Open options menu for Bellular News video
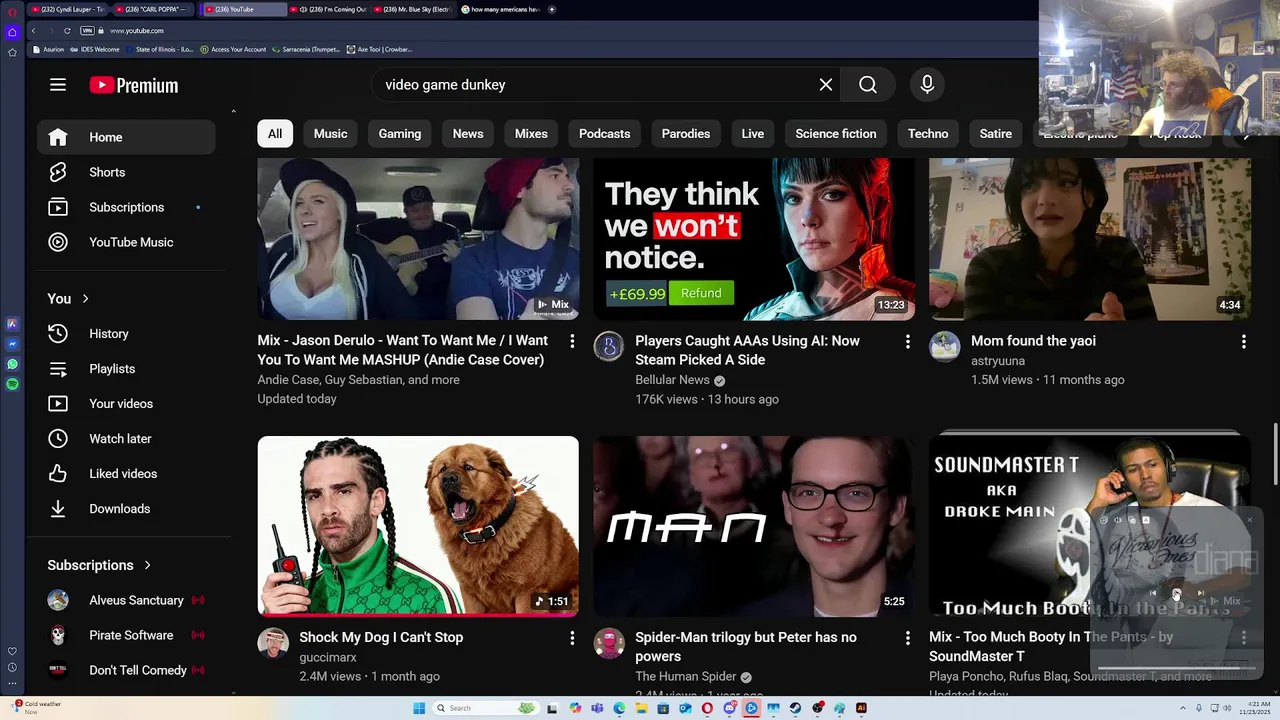1280x720 pixels. point(908,342)
